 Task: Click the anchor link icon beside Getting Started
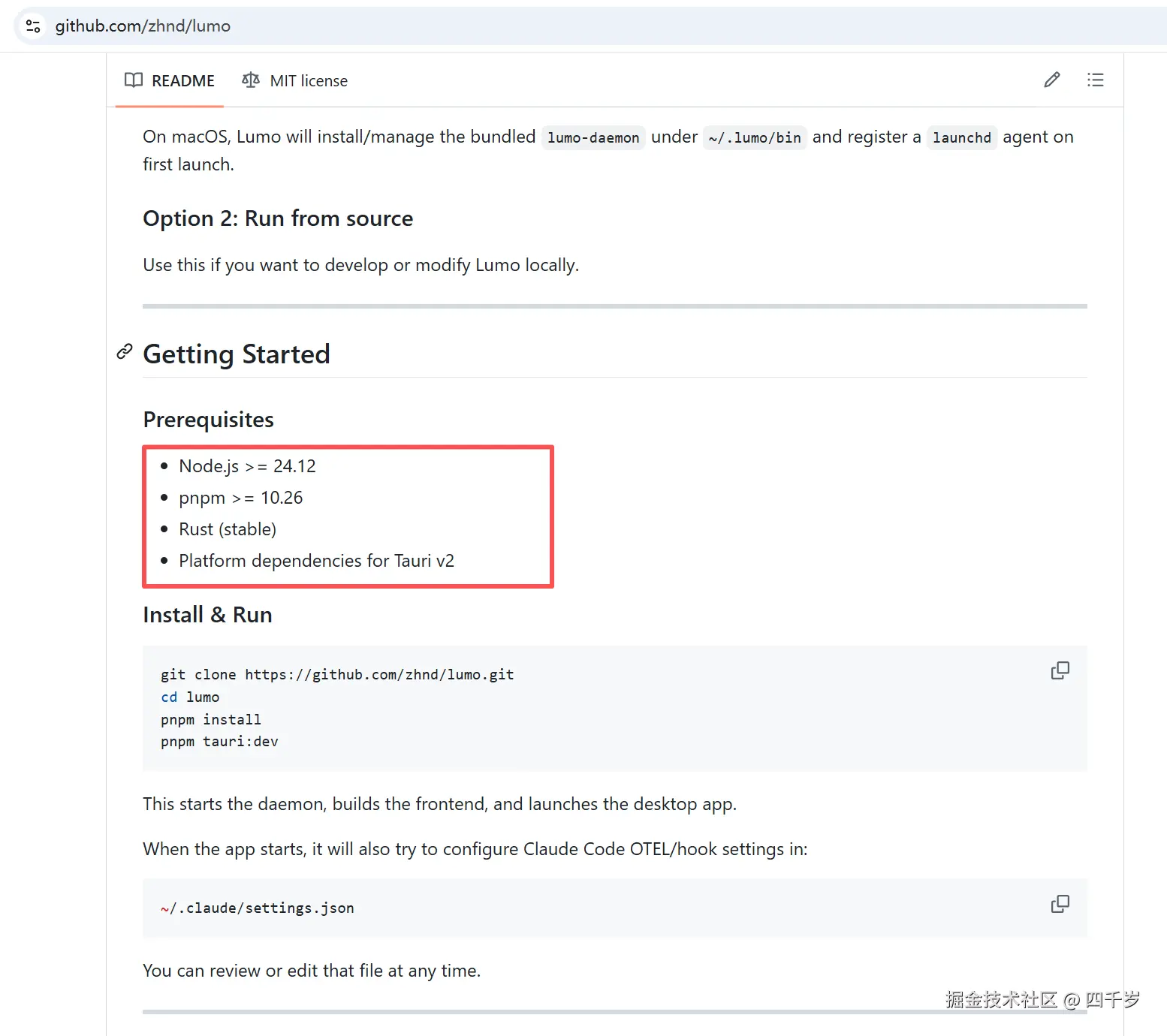pyautogui.click(x=125, y=352)
